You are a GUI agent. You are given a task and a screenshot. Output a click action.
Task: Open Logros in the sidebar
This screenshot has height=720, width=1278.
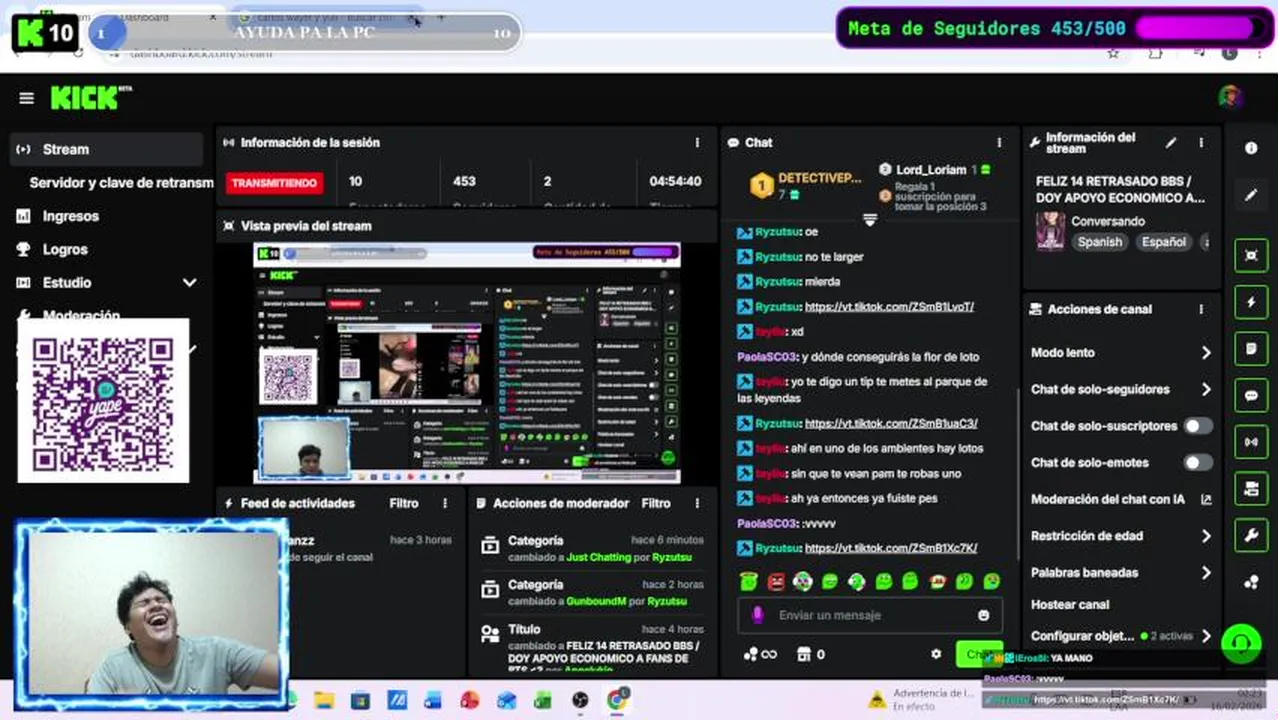click(x=65, y=249)
